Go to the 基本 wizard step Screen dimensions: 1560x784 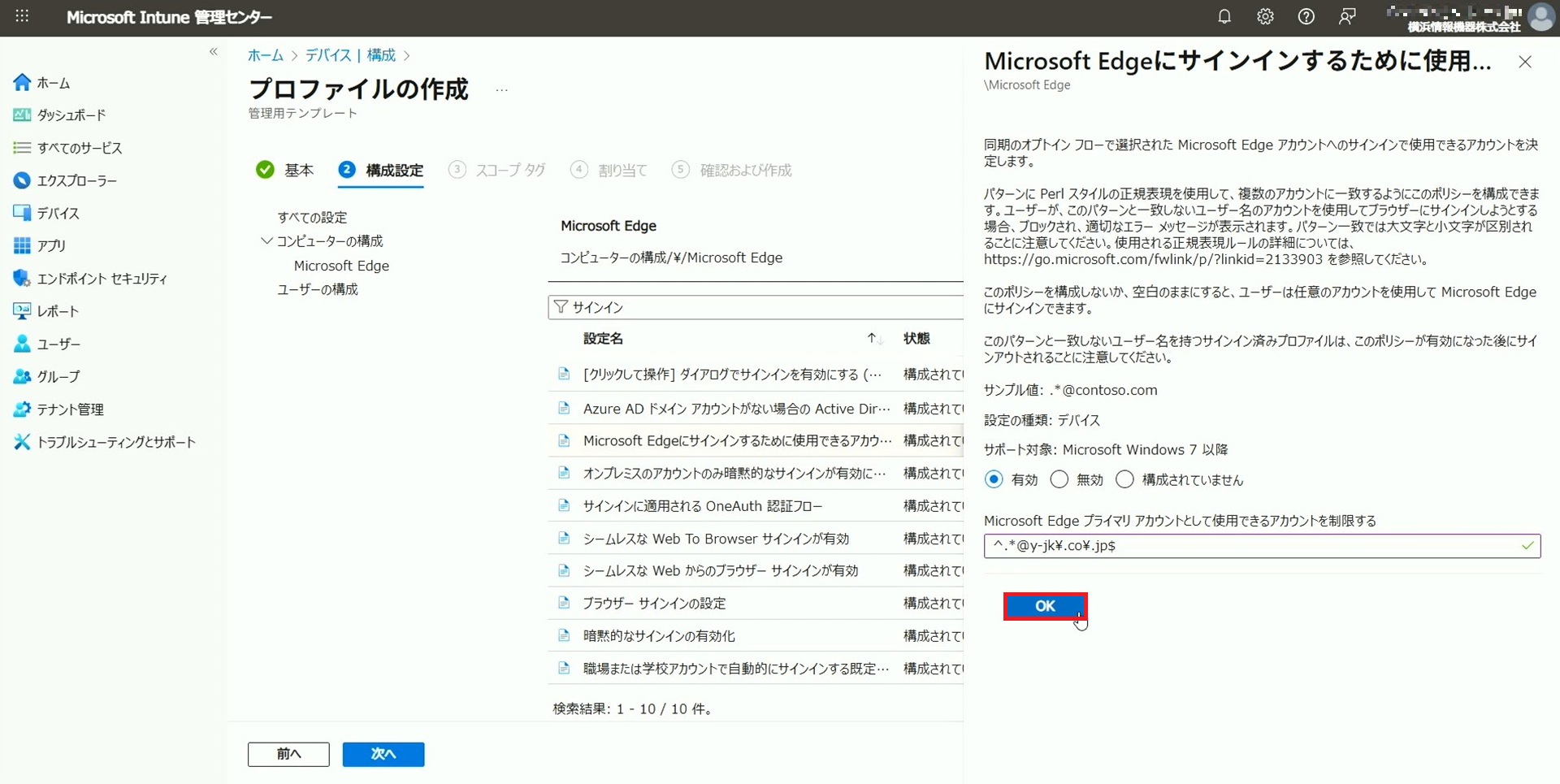click(x=285, y=170)
